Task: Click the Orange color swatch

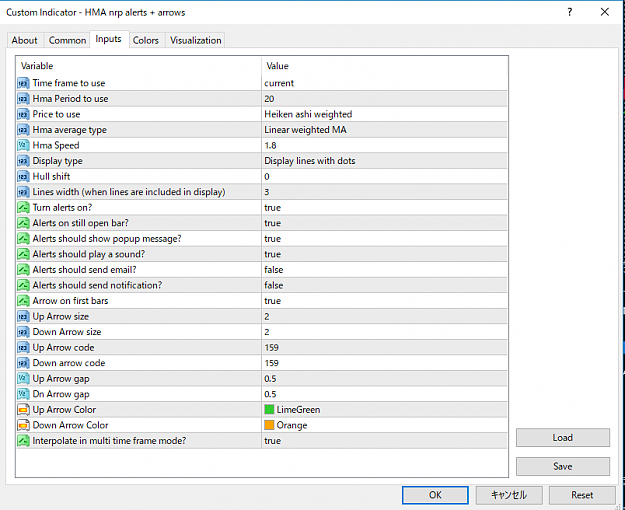Action: 269,425
